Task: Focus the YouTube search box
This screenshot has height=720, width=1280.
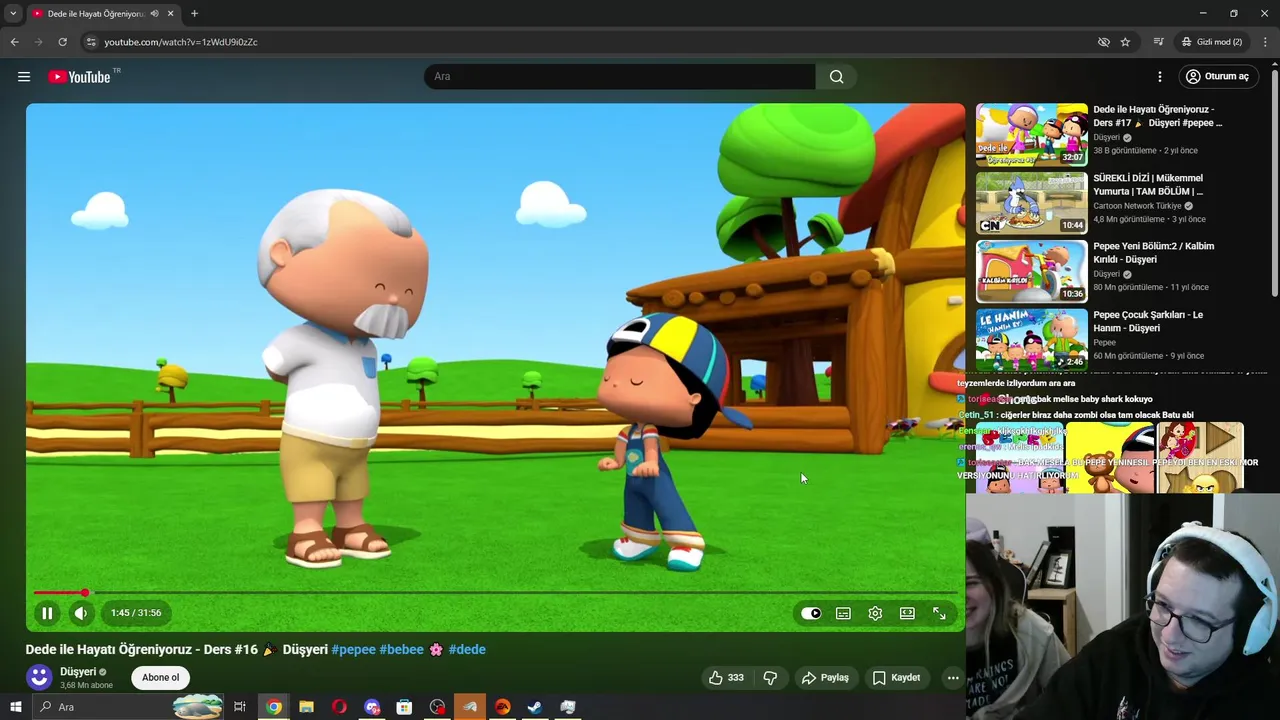Action: pos(620,76)
